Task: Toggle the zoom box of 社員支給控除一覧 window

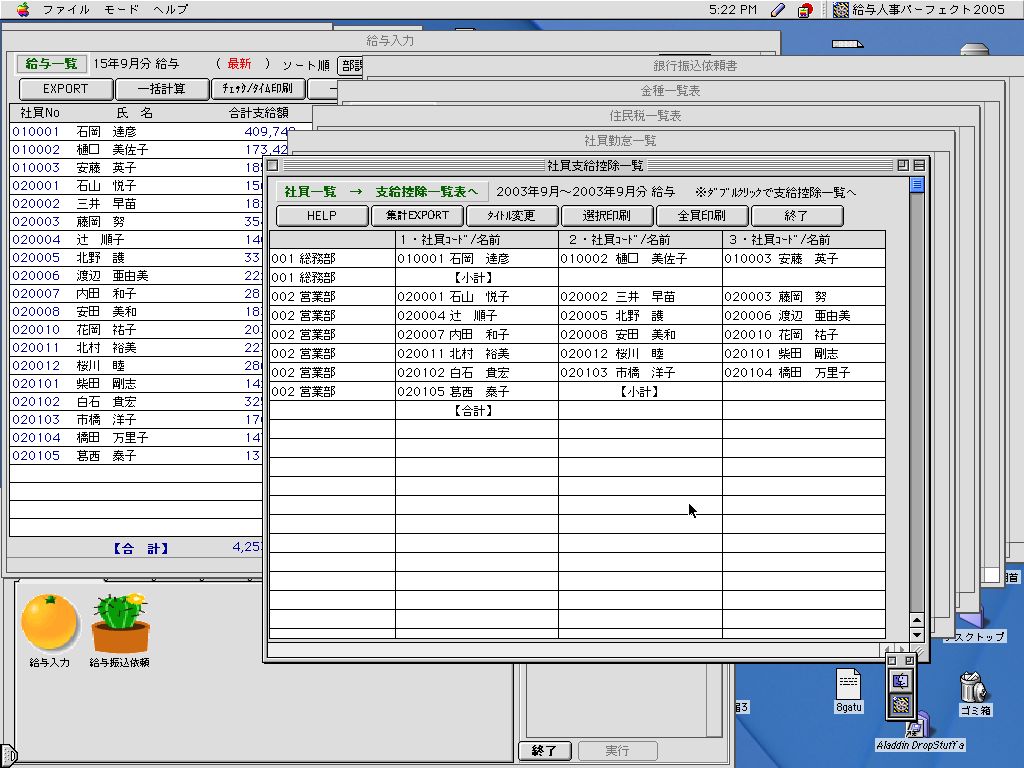Action: click(903, 165)
